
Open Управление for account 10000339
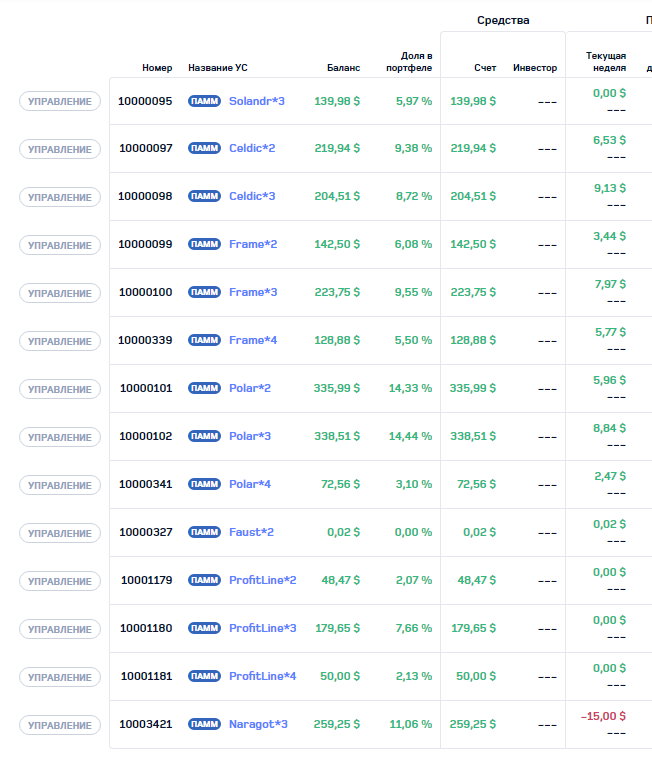[60, 341]
